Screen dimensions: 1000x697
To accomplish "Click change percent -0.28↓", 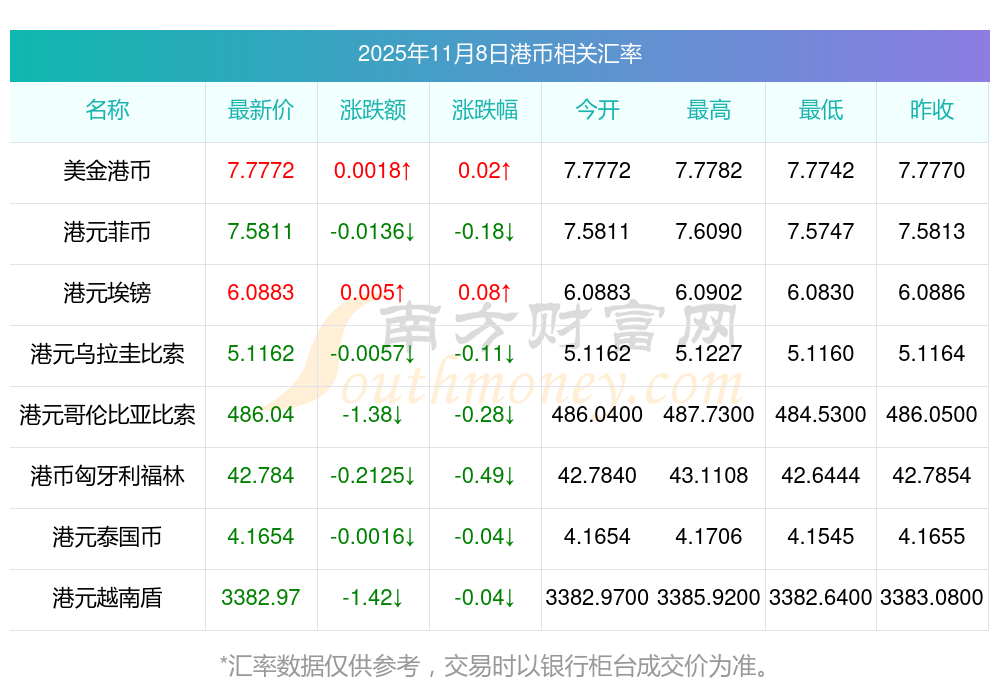I will [485, 415].
